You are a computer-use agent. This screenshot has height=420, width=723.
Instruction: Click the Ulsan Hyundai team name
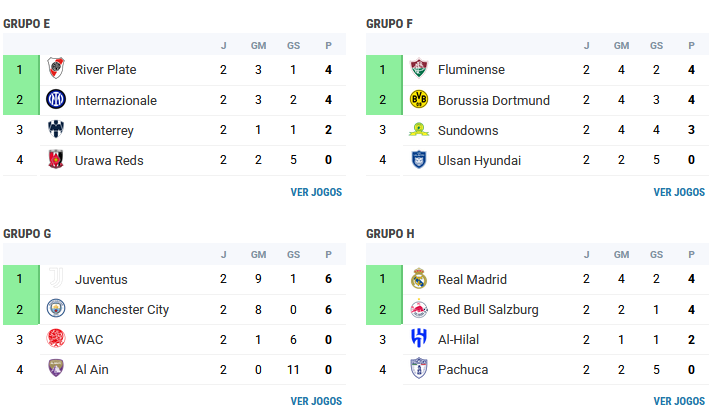480,160
